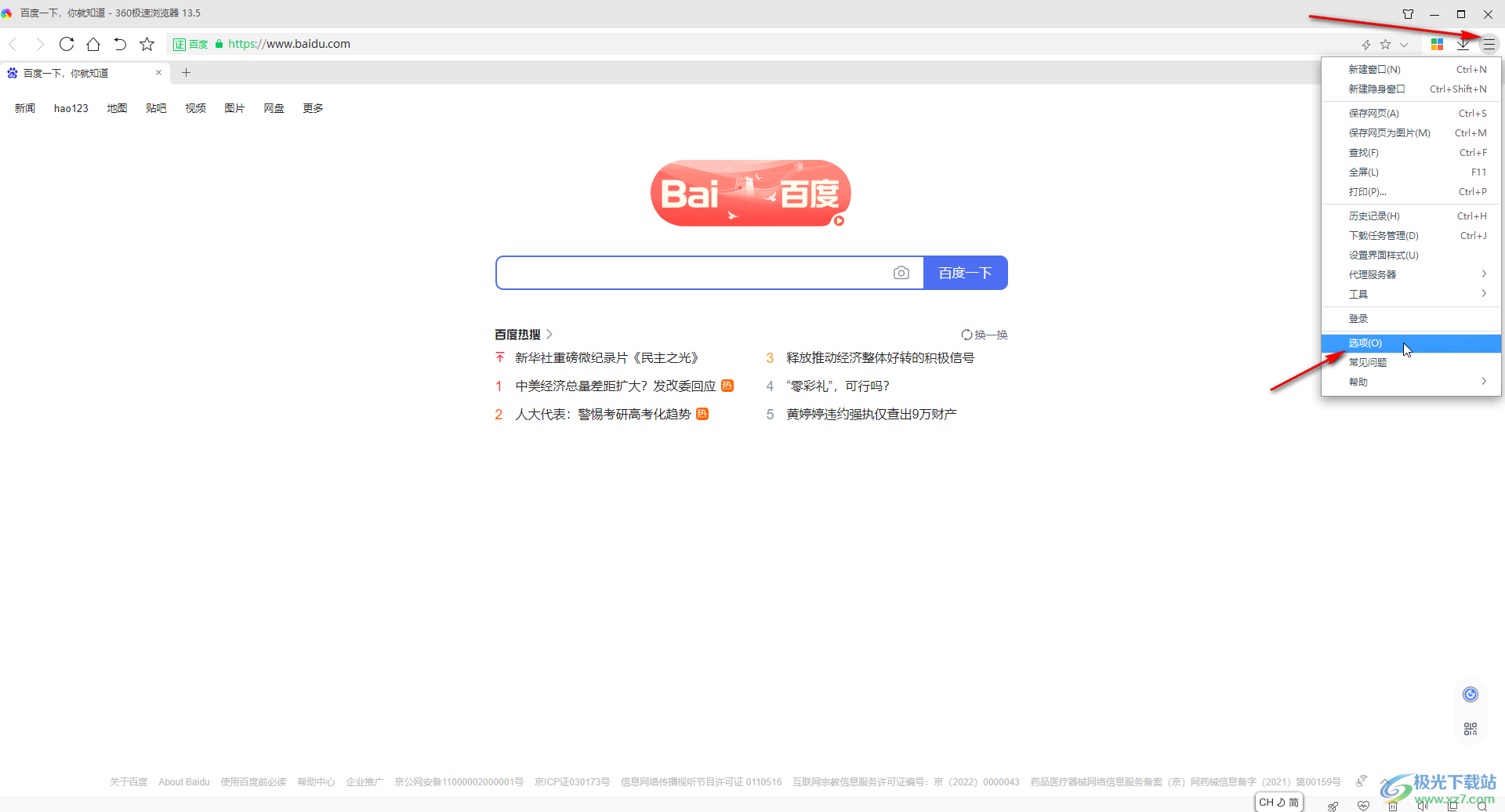Click the browser back arrow
The height and width of the screenshot is (812, 1505).
(13, 44)
